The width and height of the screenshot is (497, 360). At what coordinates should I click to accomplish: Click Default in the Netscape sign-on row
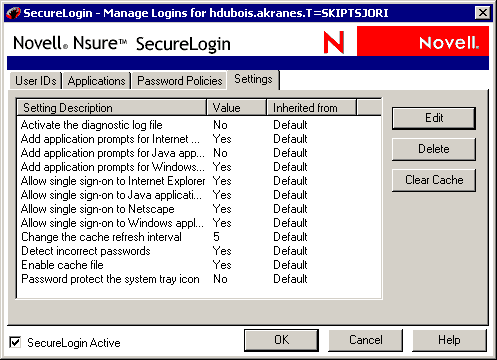click(x=290, y=209)
